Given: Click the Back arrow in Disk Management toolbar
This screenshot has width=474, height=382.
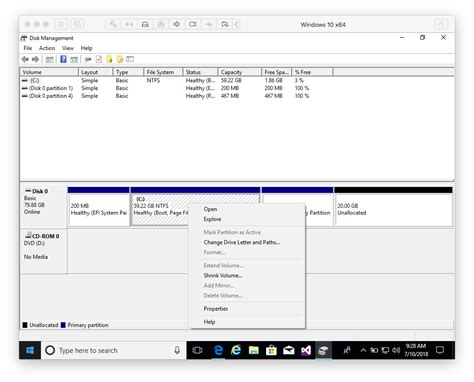Looking at the screenshot, I should coord(25,59).
